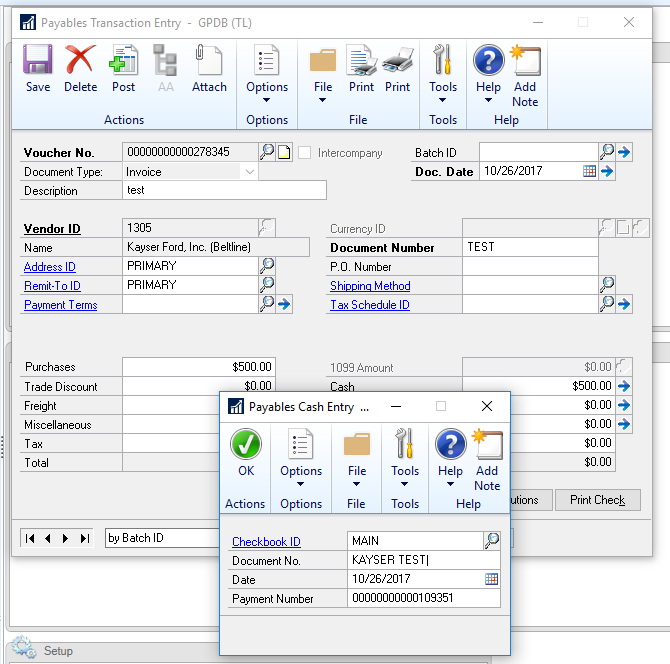Click the Attach paperclip icon

tap(209, 68)
